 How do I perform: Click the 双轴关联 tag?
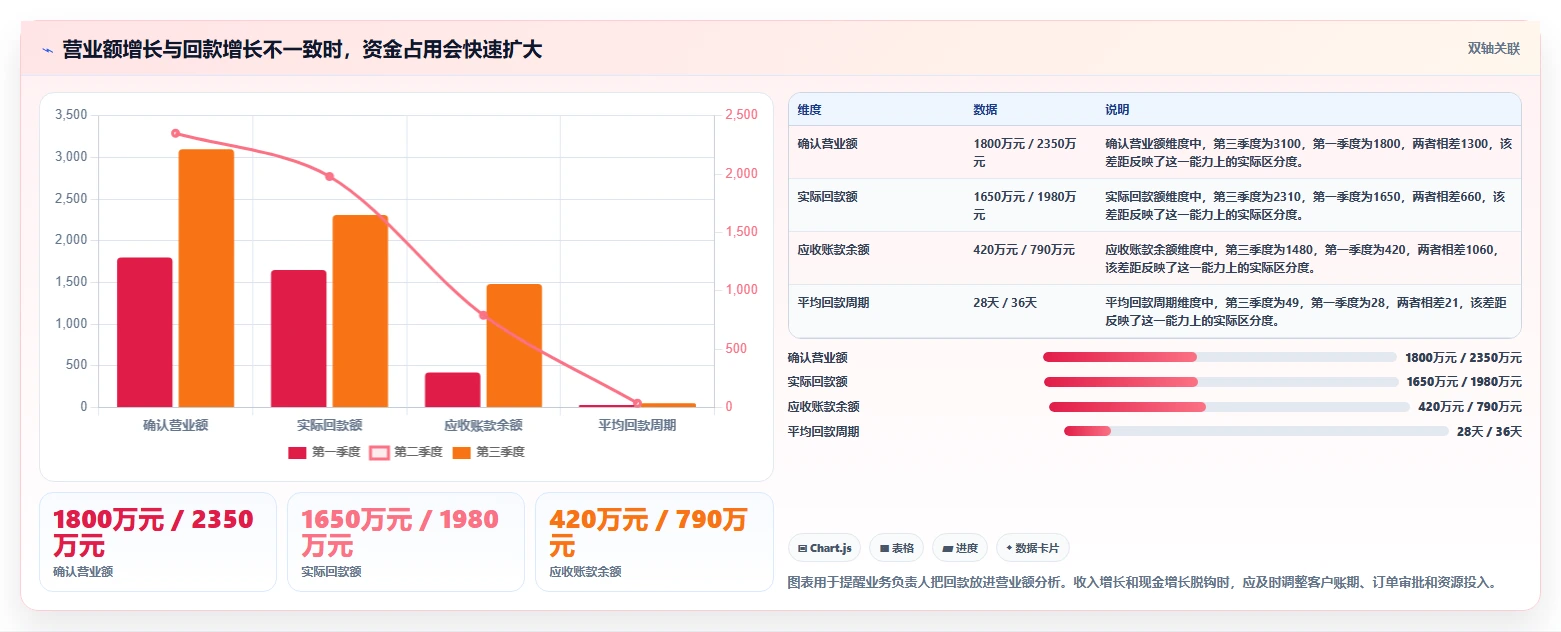point(1493,49)
